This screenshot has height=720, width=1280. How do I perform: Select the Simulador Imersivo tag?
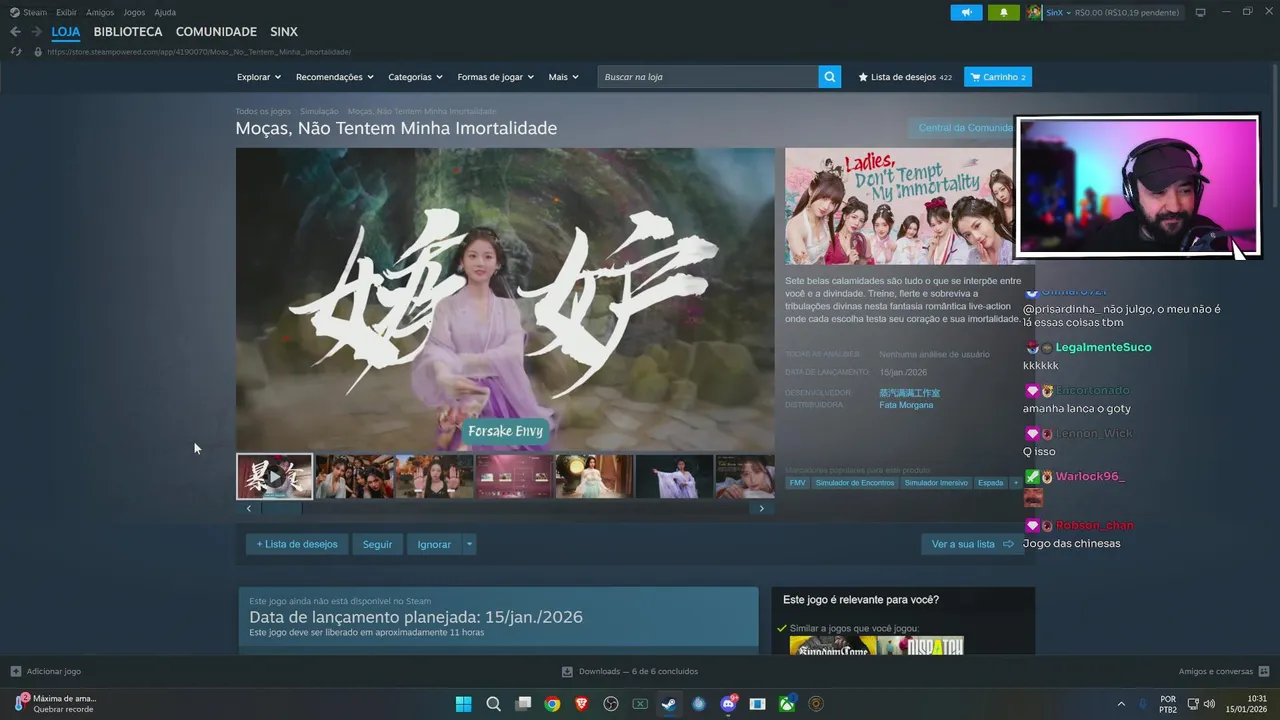pyautogui.click(x=936, y=483)
